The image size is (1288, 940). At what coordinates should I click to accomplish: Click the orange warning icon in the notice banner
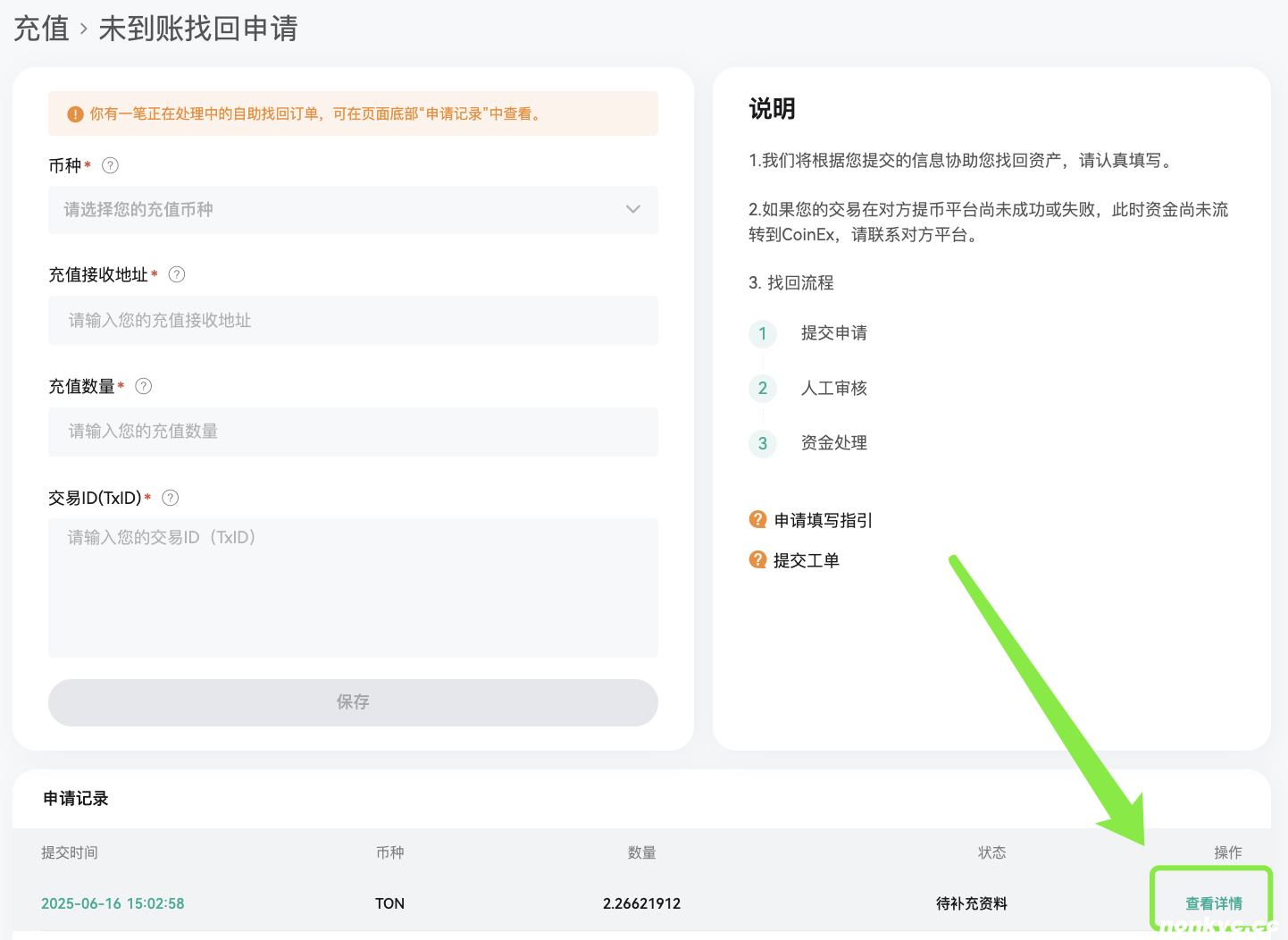(75, 114)
